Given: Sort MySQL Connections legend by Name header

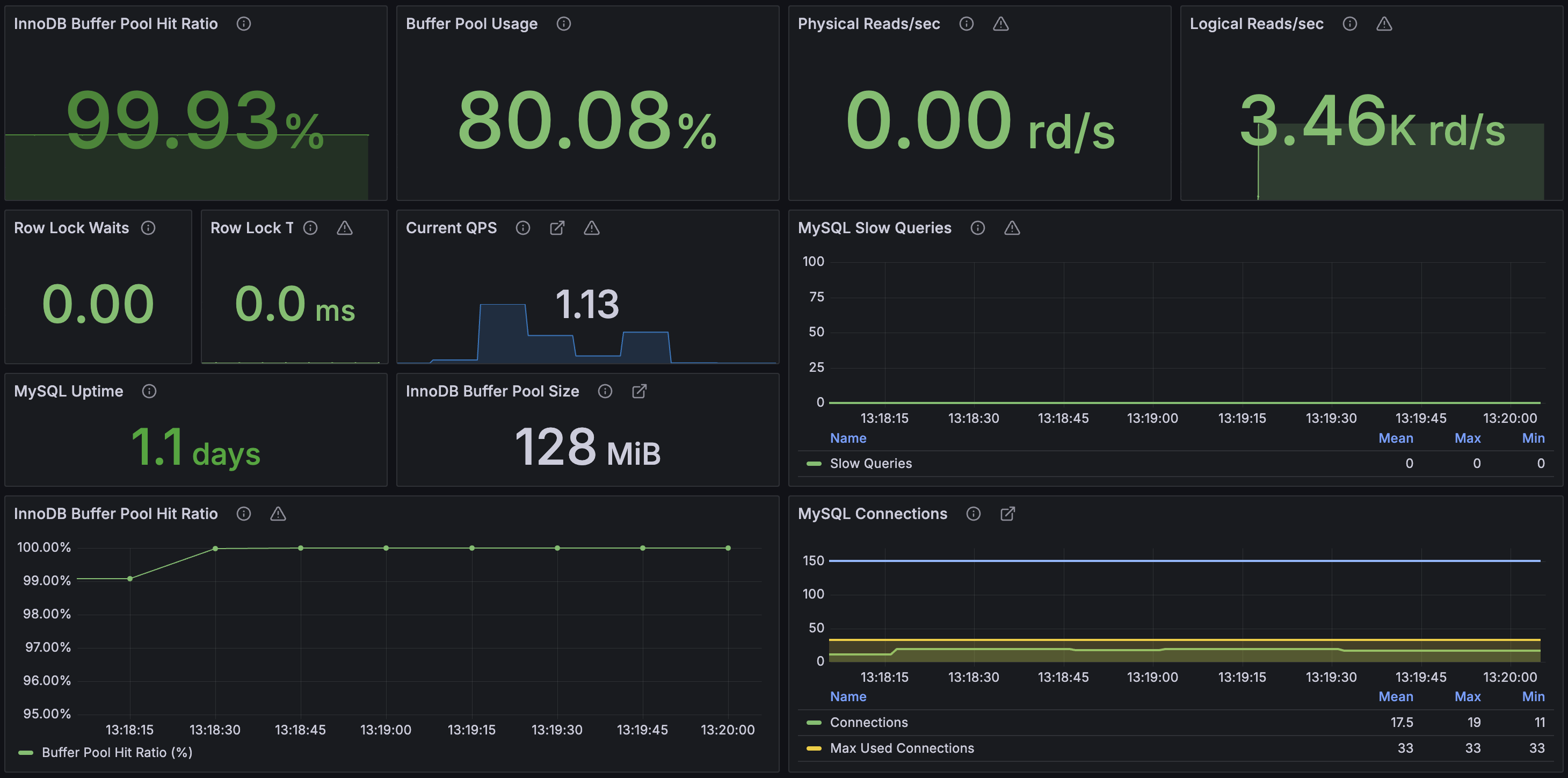Looking at the screenshot, I should (x=848, y=696).
